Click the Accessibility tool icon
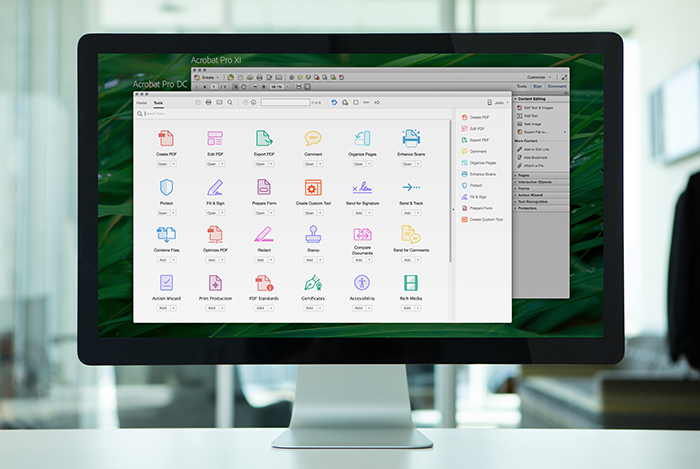Viewport: 700px width, 469px height. tap(361, 282)
